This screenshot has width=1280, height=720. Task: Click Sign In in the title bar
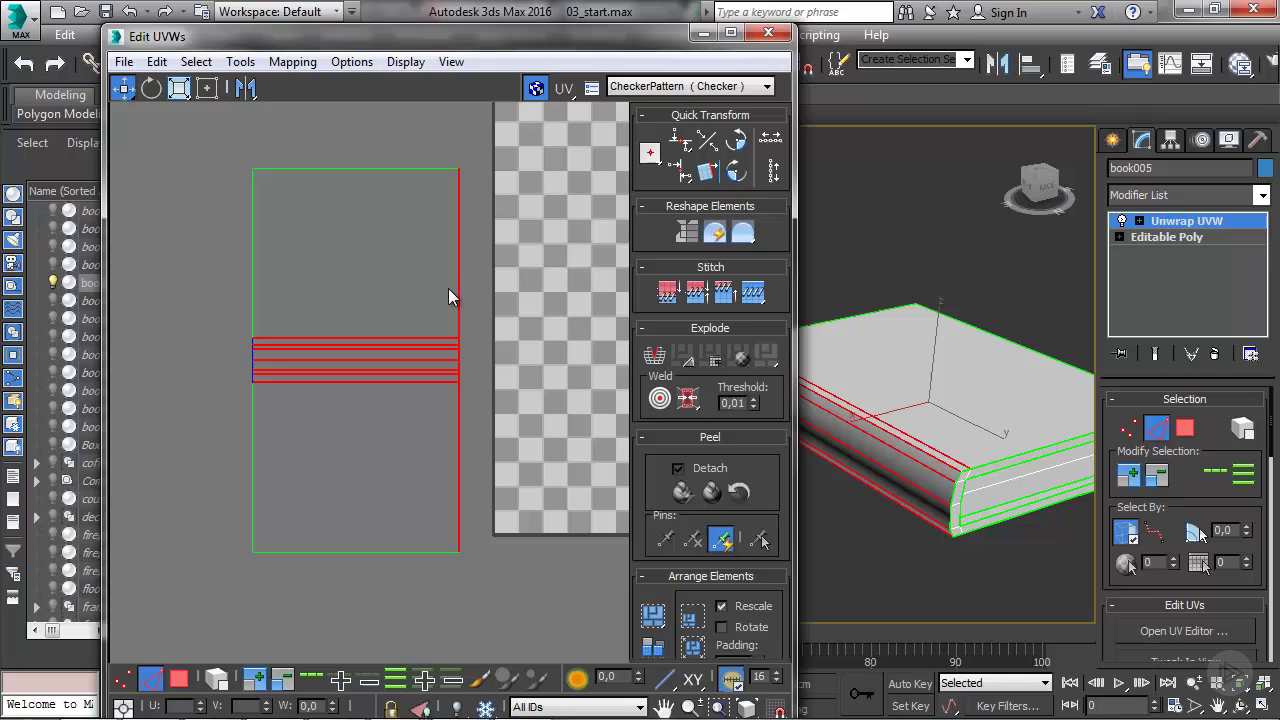click(x=1008, y=13)
